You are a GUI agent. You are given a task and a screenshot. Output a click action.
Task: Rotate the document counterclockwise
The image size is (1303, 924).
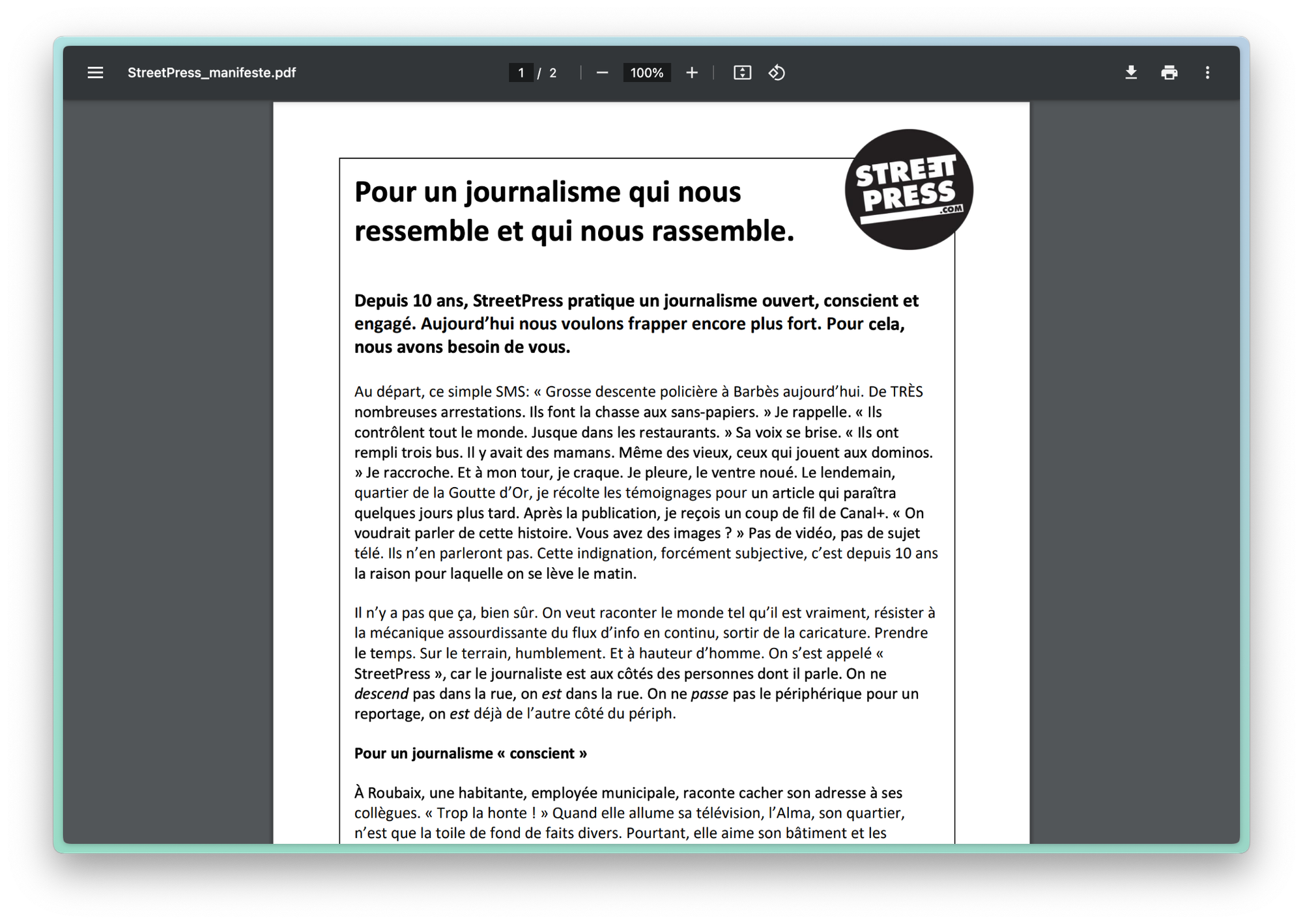click(777, 73)
